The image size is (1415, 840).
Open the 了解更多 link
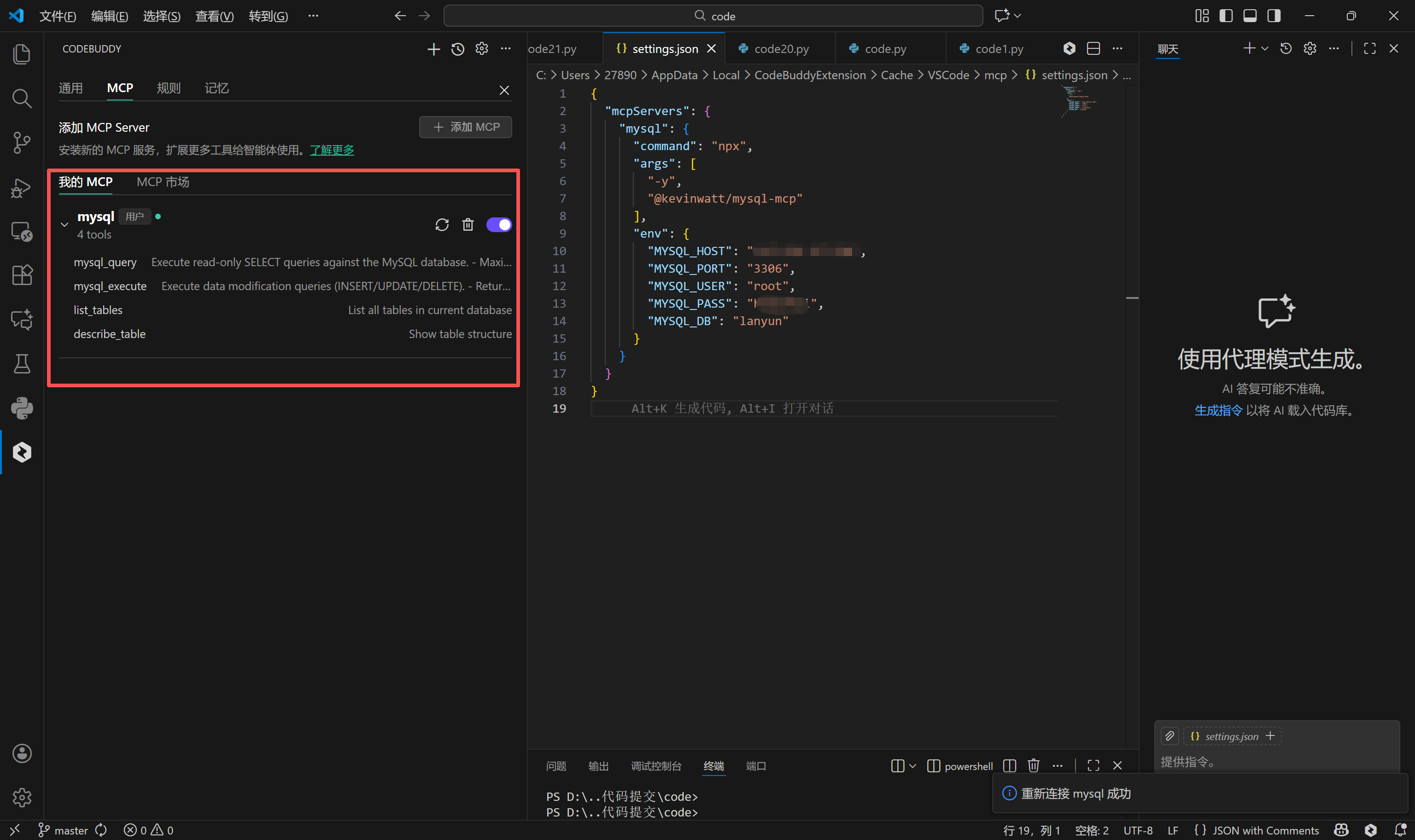tap(332, 150)
